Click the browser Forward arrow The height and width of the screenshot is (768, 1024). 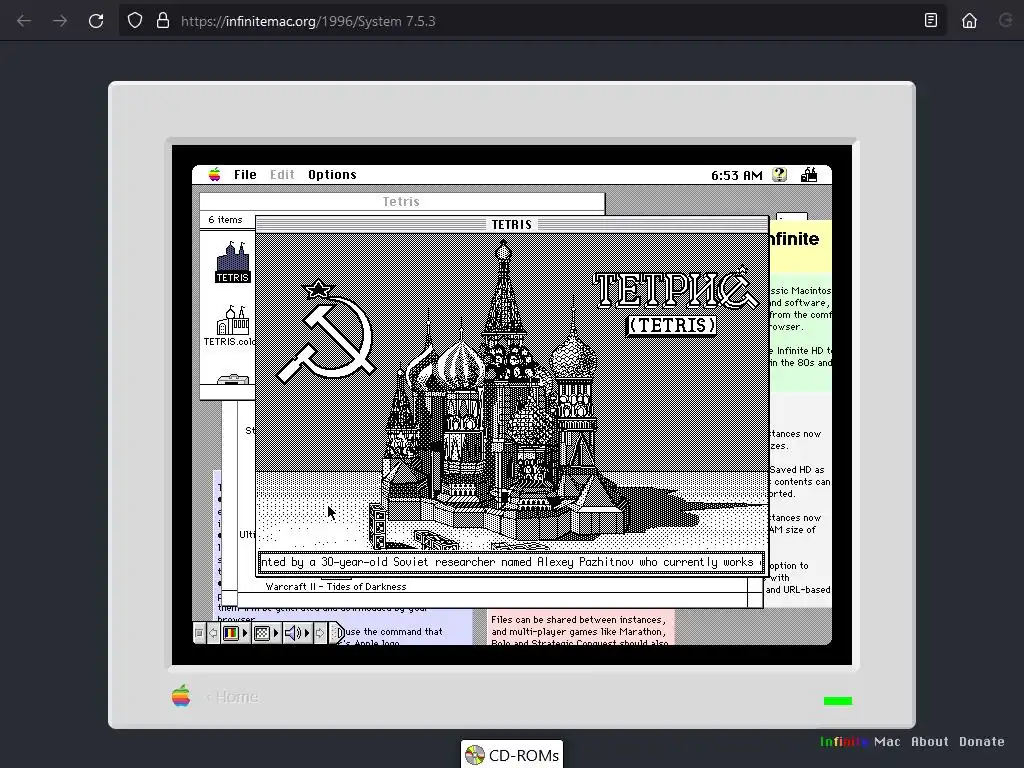(x=60, y=21)
